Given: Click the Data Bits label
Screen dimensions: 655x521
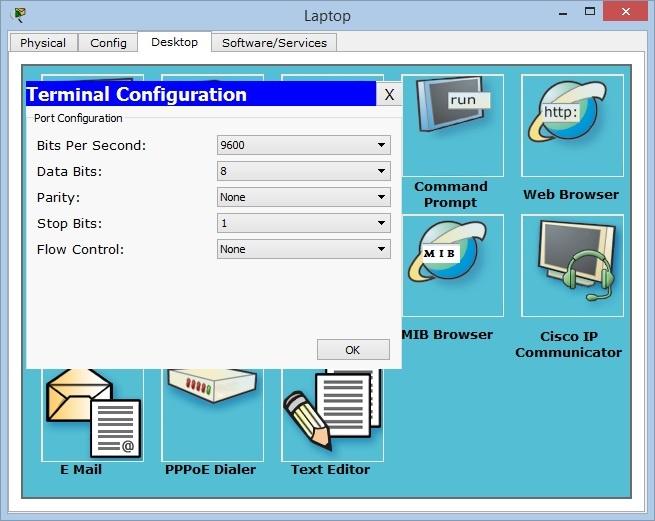Looking at the screenshot, I should point(69,171).
